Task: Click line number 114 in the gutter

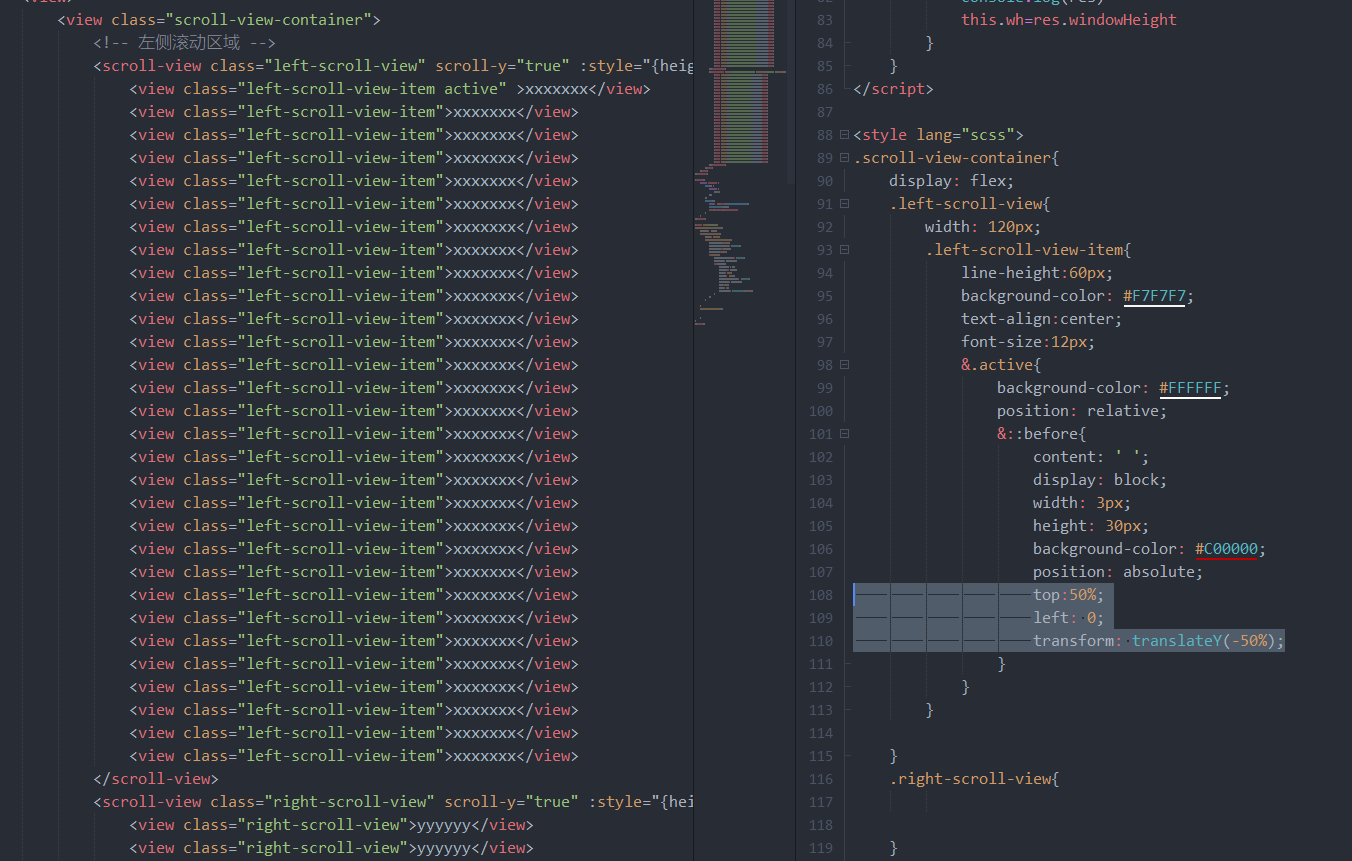Action: 820,733
